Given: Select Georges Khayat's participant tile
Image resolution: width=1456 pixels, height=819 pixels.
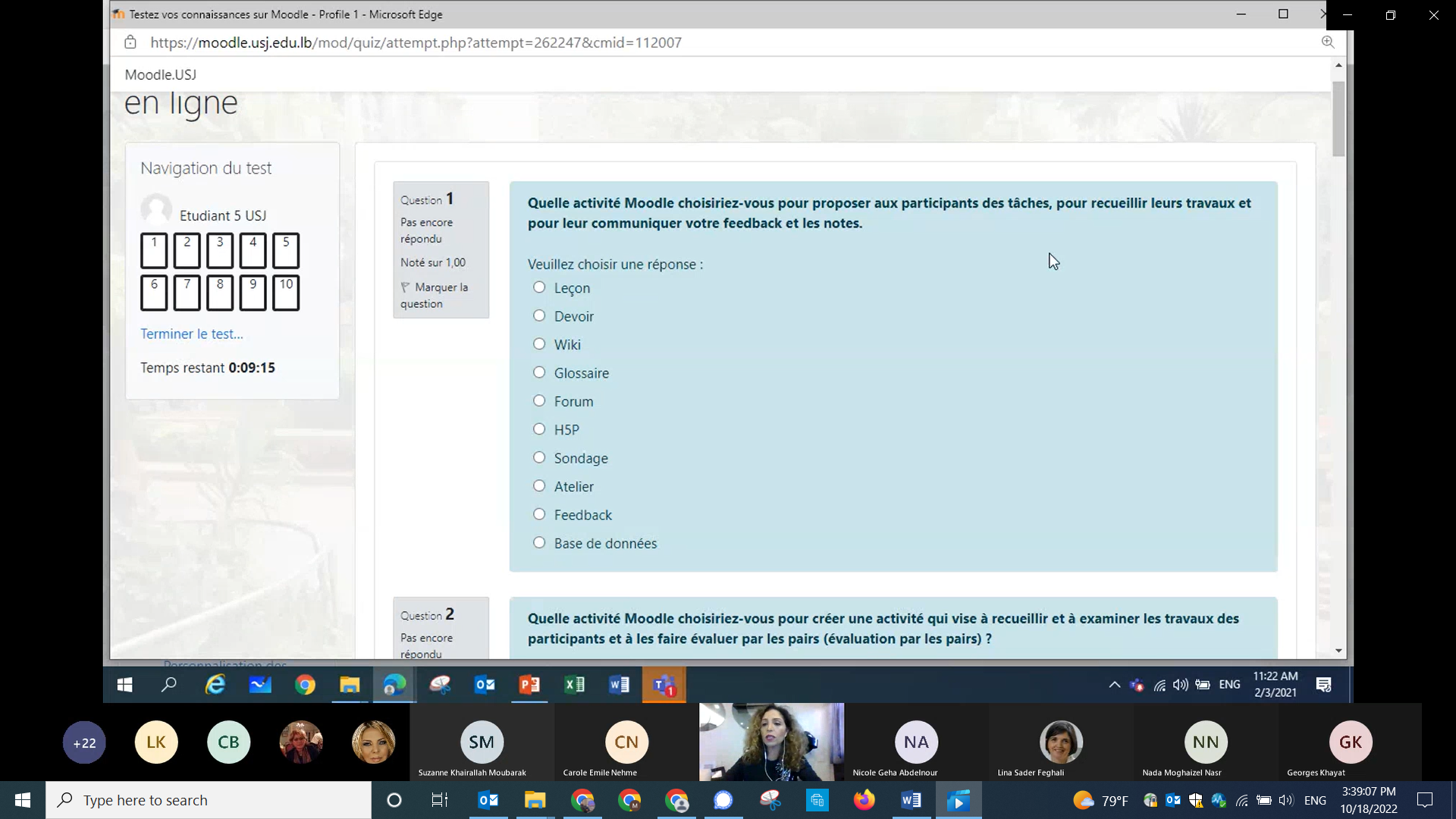Looking at the screenshot, I should [x=1351, y=742].
